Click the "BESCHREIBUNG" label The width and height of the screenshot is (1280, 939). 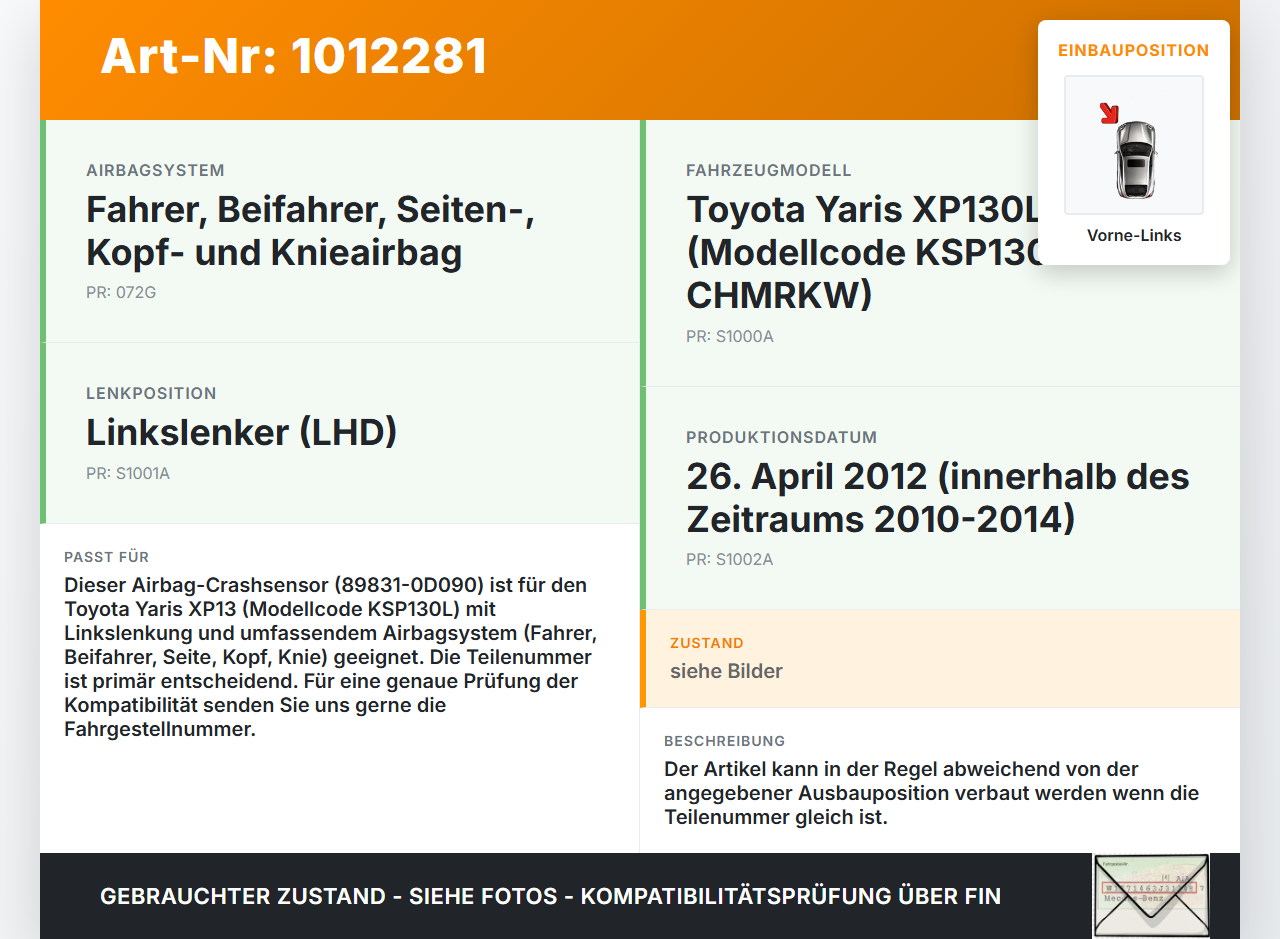click(724, 741)
